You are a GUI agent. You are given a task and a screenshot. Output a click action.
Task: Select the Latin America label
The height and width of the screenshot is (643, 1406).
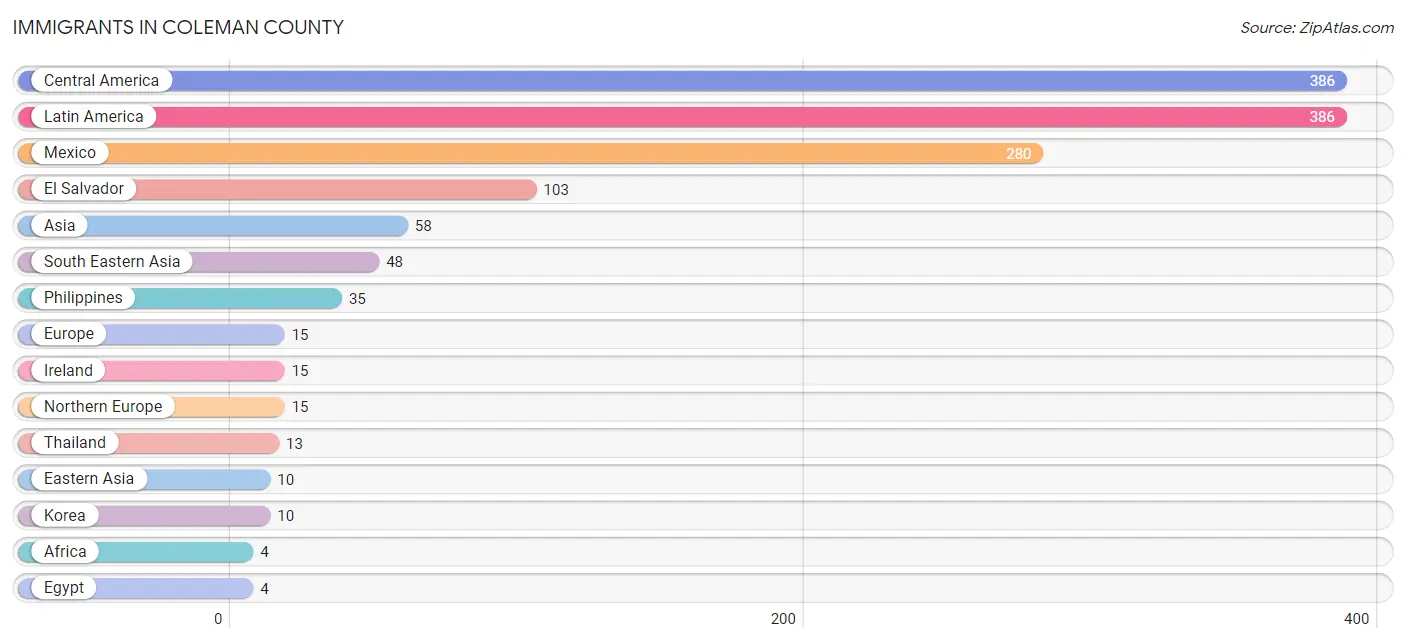[x=94, y=116]
